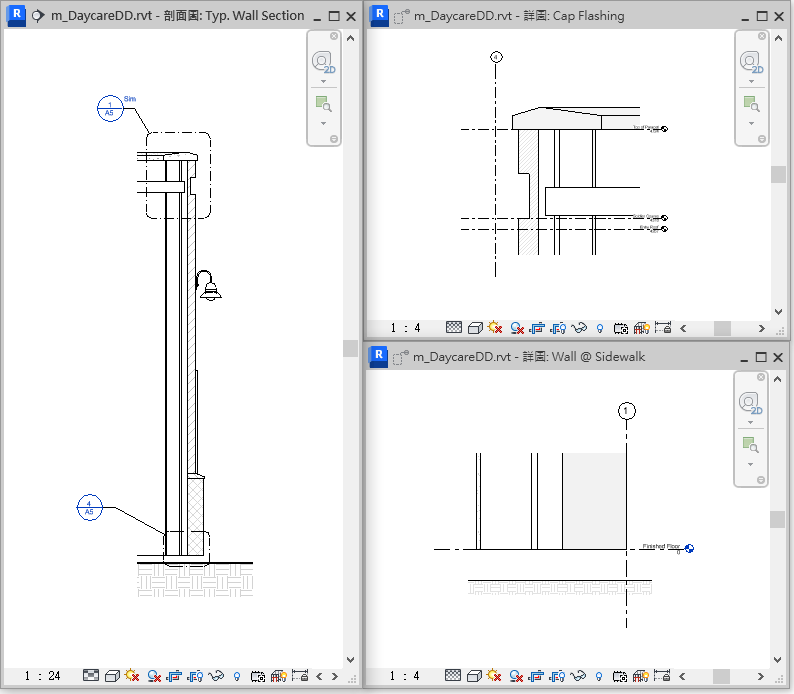Select Finished Floor level marker in Wall @ Sidewalk

[689, 548]
